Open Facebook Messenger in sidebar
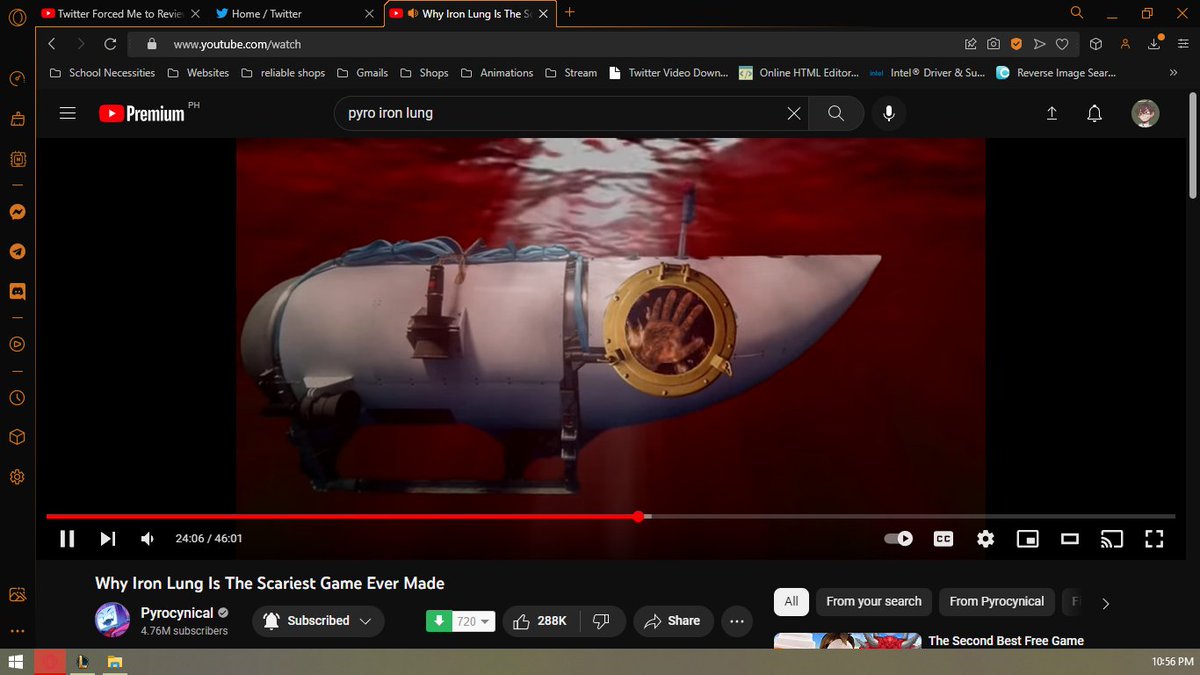The height and width of the screenshot is (675, 1200). [x=16, y=212]
